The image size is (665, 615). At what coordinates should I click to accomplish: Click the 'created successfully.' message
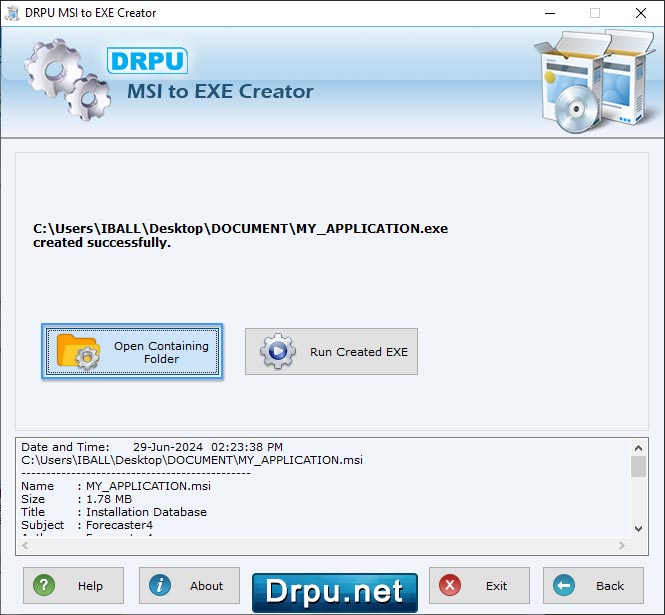pos(102,243)
